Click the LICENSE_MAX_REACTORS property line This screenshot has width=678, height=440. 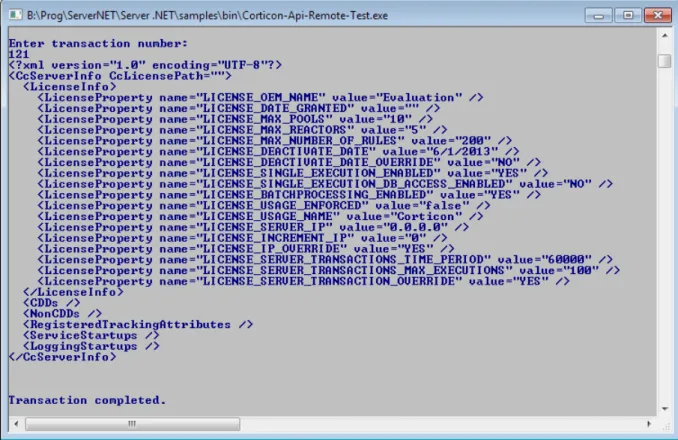(242, 130)
